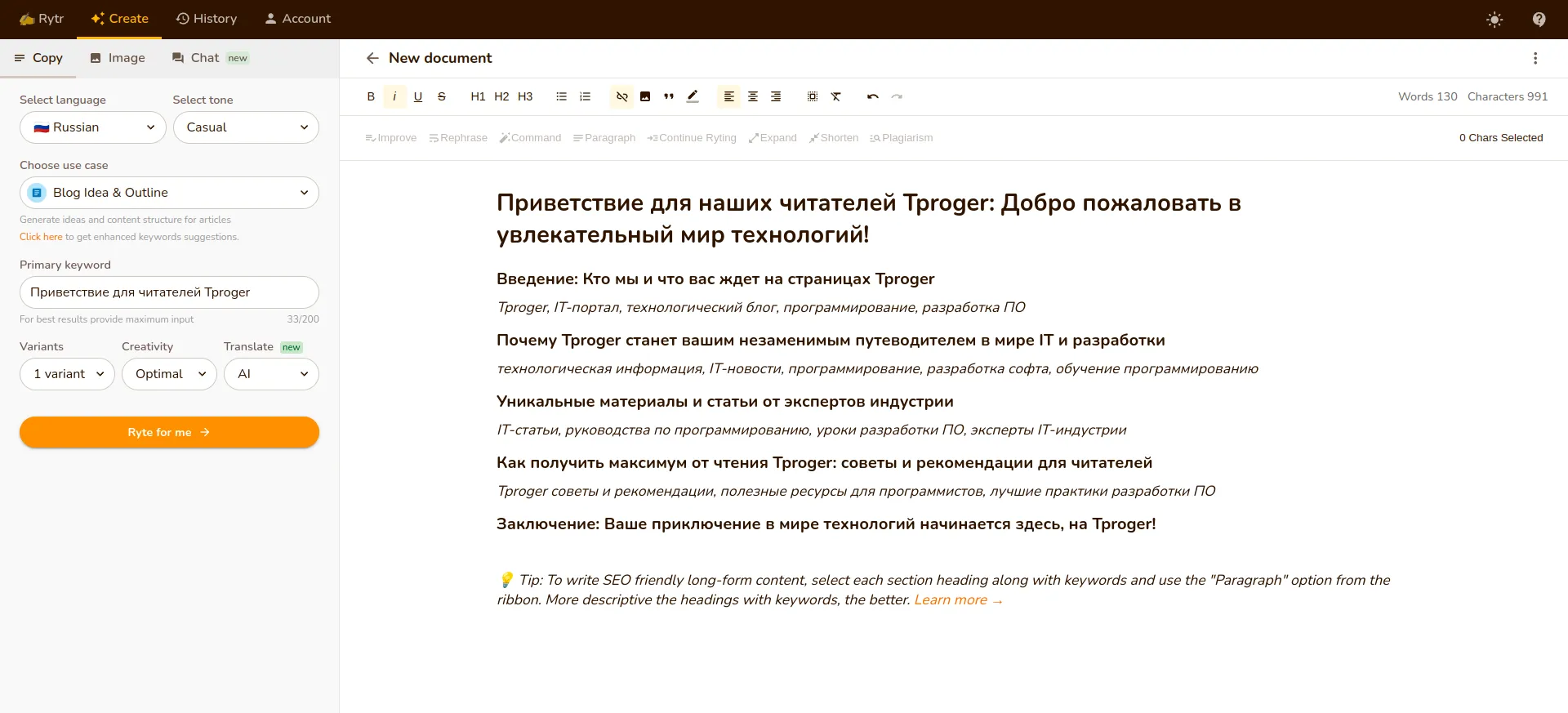This screenshot has height=713, width=1568.
Task: Open the text highlight color tool
Action: [x=693, y=96]
